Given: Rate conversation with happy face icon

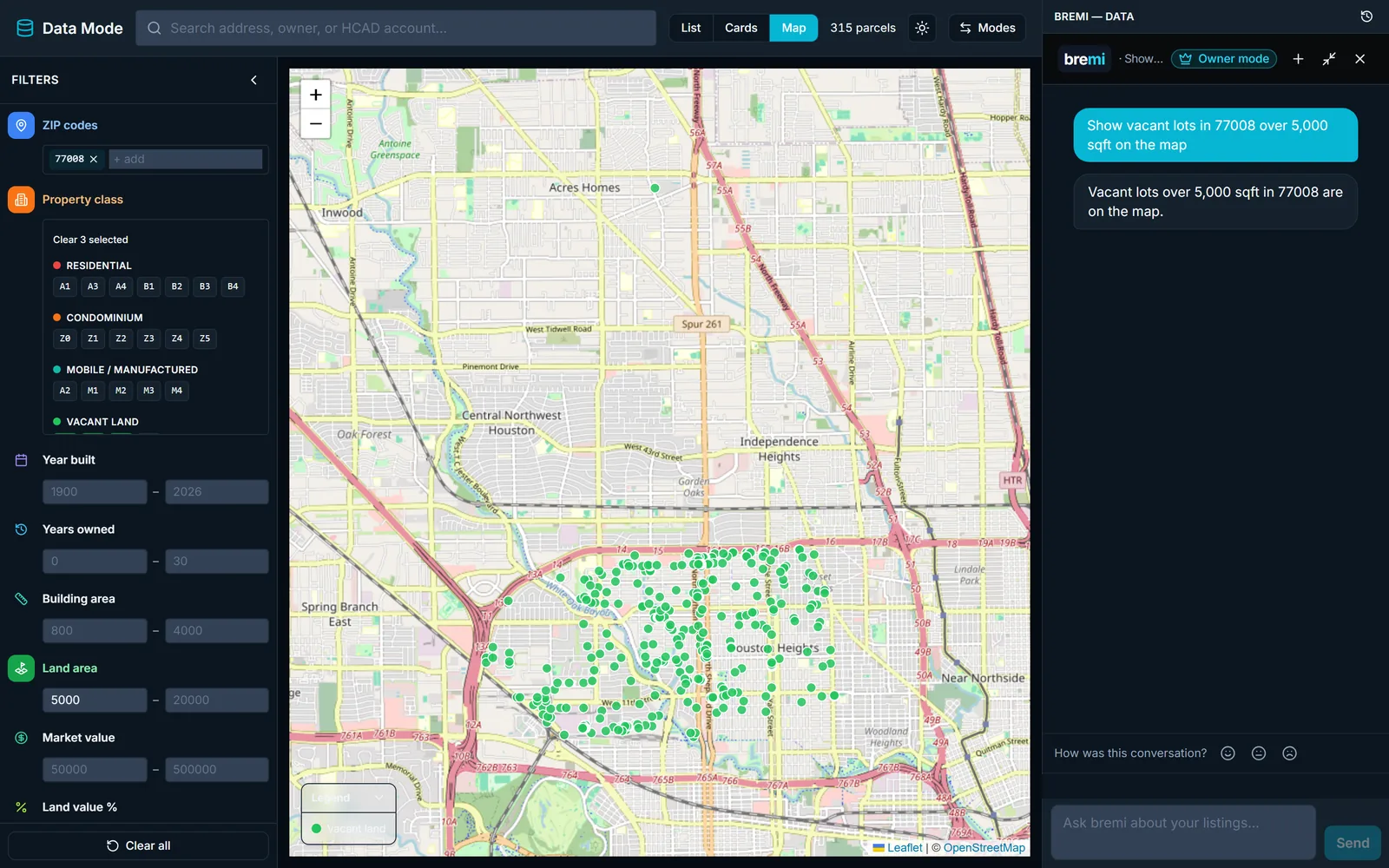Looking at the screenshot, I should click(x=1228, y=753).
